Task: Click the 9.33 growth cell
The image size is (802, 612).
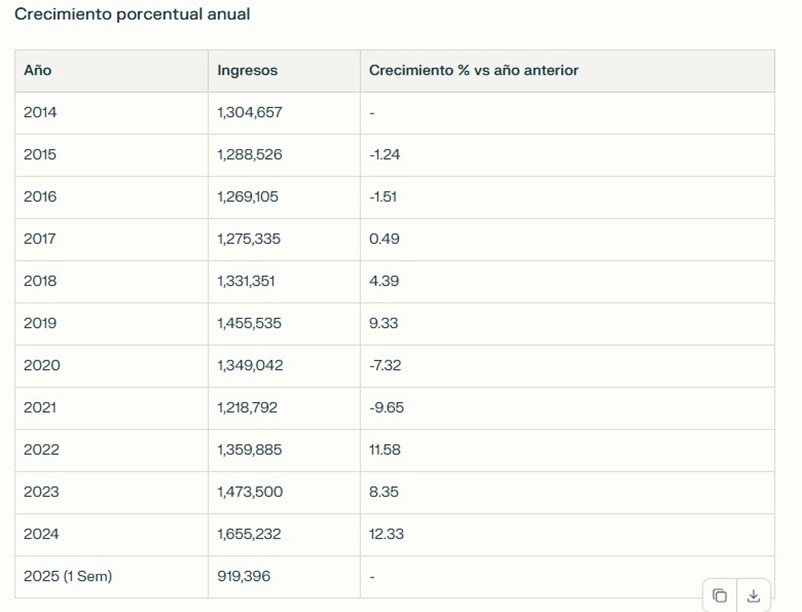Action: [384, 323]
